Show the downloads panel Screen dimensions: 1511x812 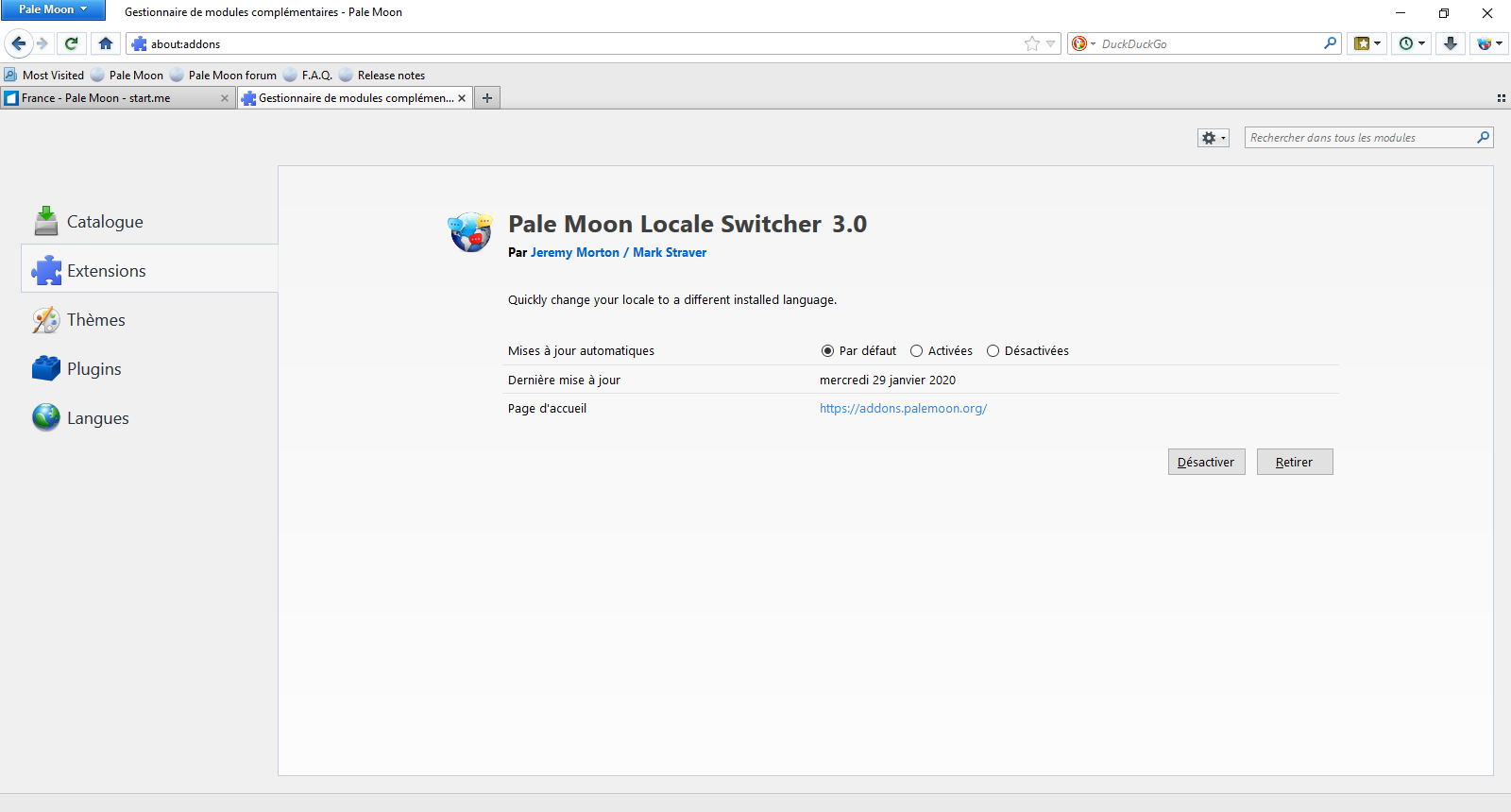pyautogui.click(x=1451, y=43)
